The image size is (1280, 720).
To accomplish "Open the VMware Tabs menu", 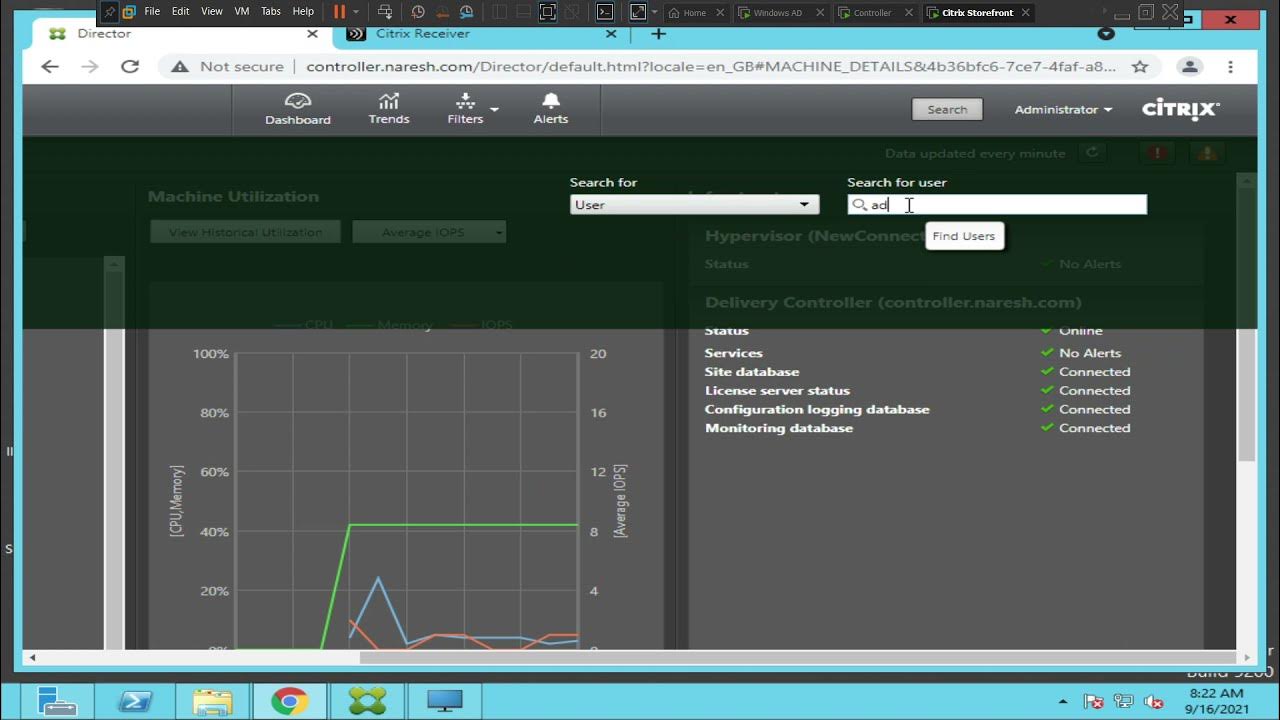I will (x=271, y=12).
